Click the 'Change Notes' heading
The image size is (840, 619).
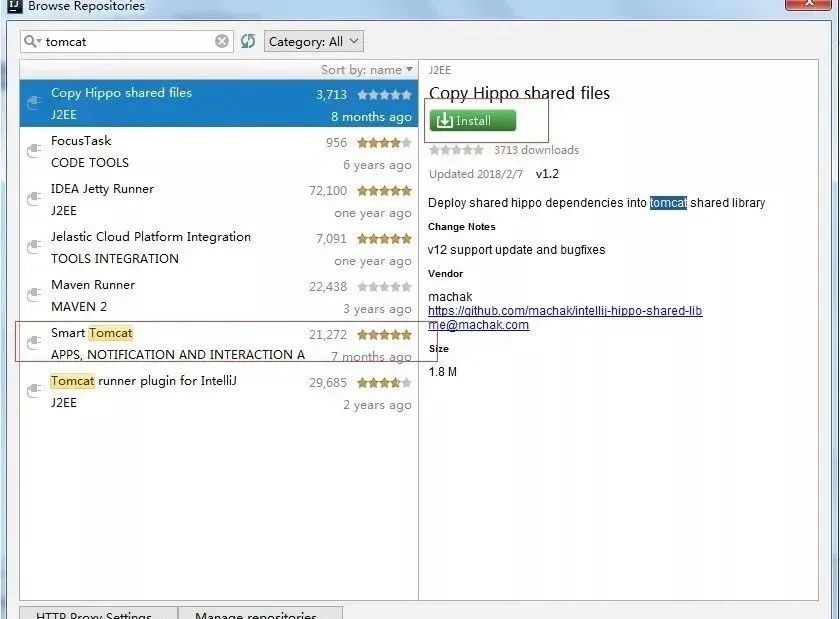tap(462, 227)
